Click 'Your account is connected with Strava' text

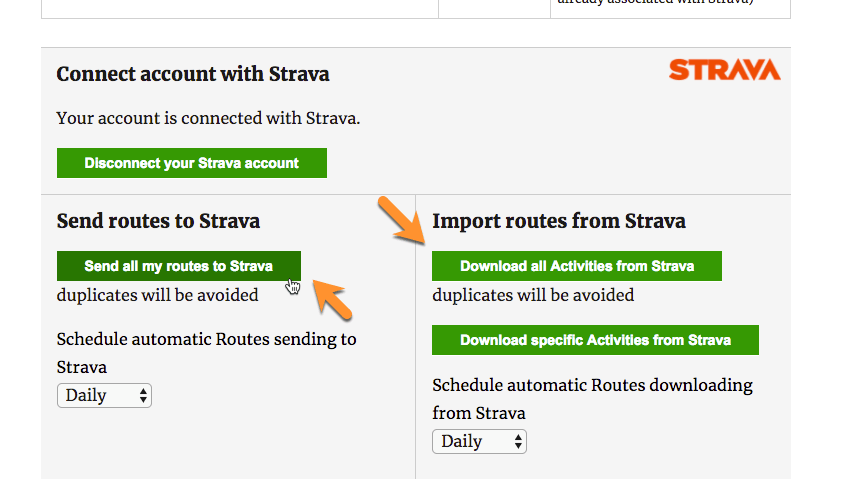tap(208, 118)
